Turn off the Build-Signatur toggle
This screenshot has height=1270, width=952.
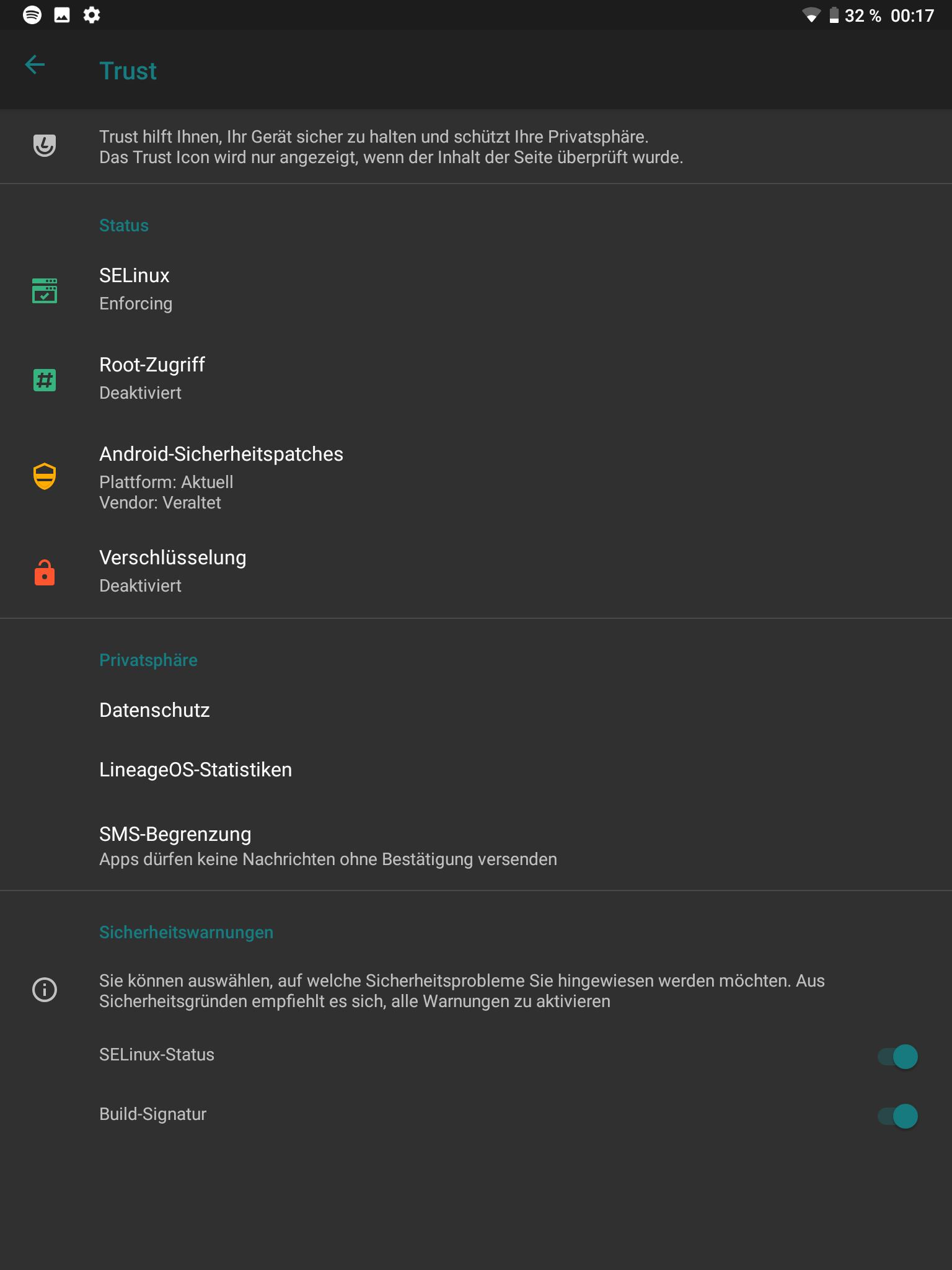point(898,1116)
